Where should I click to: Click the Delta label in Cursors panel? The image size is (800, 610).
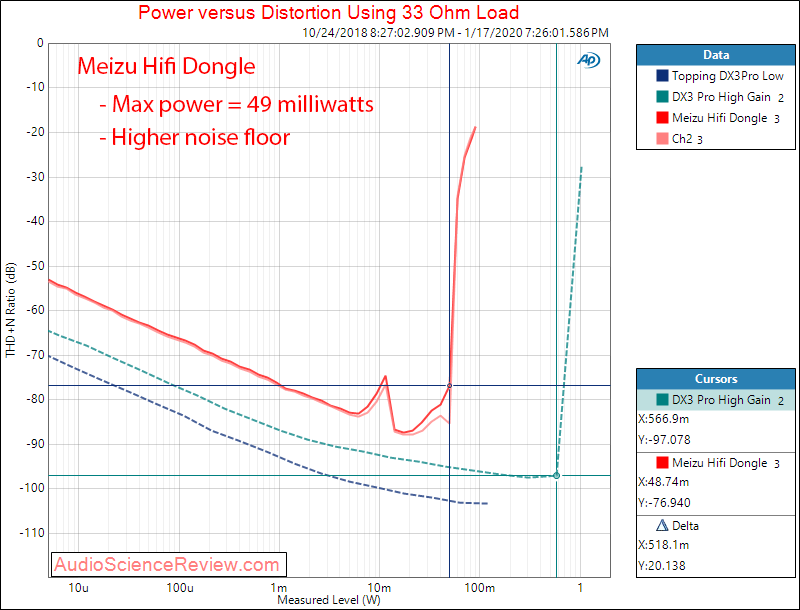coord(685,526)
